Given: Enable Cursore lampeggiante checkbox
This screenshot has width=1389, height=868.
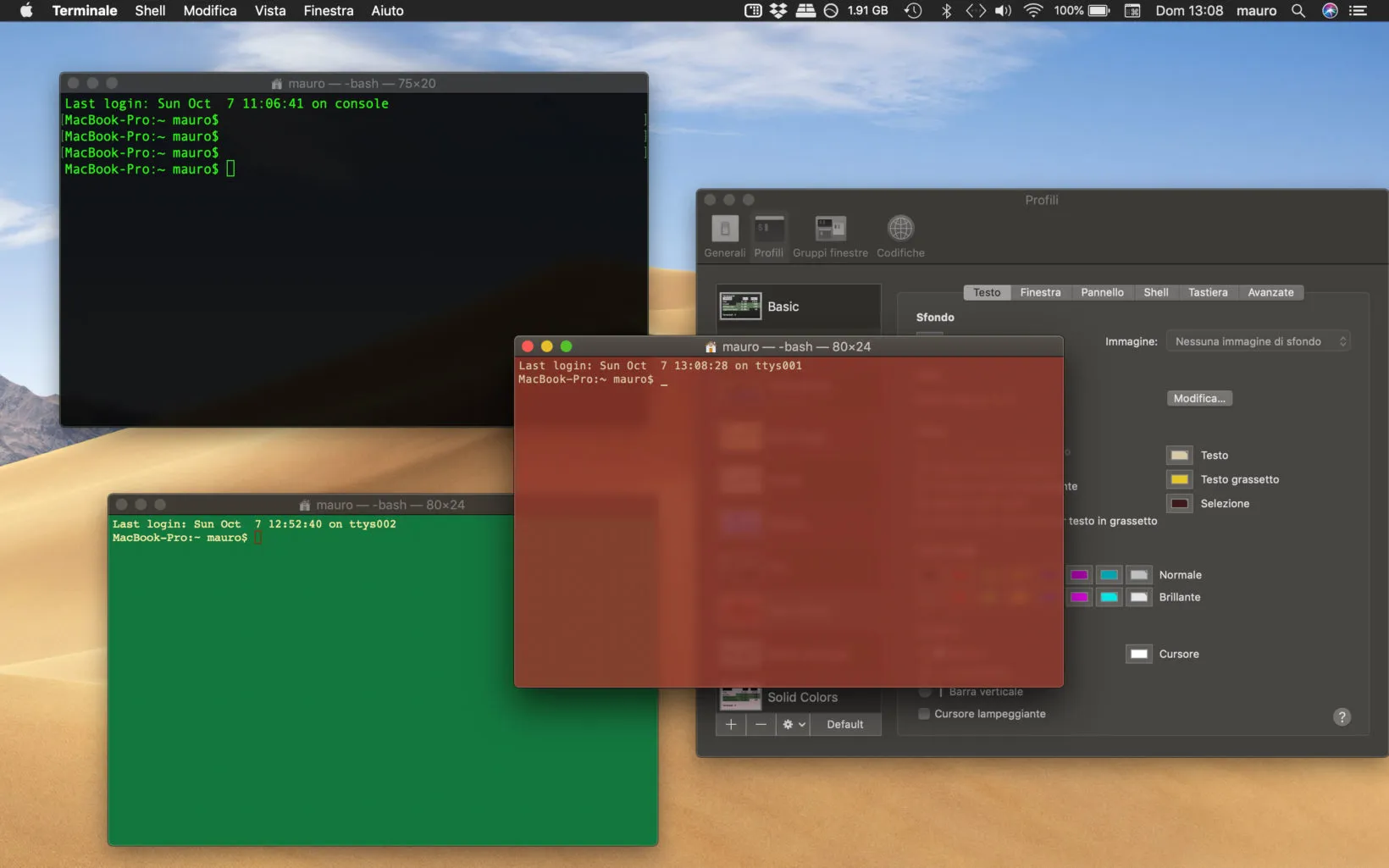Looking at the screenshot, I should point(924,714).
